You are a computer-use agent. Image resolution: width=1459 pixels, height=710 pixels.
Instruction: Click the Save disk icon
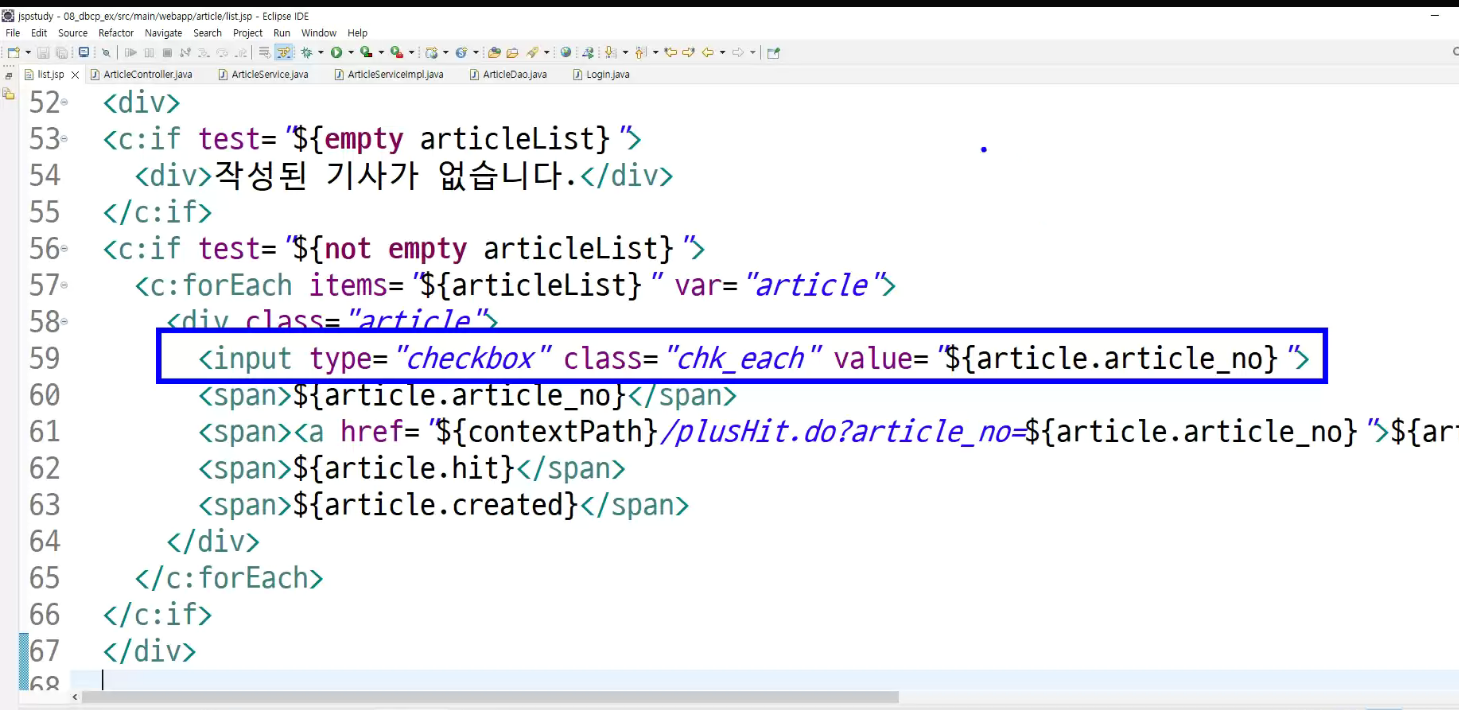43,52
